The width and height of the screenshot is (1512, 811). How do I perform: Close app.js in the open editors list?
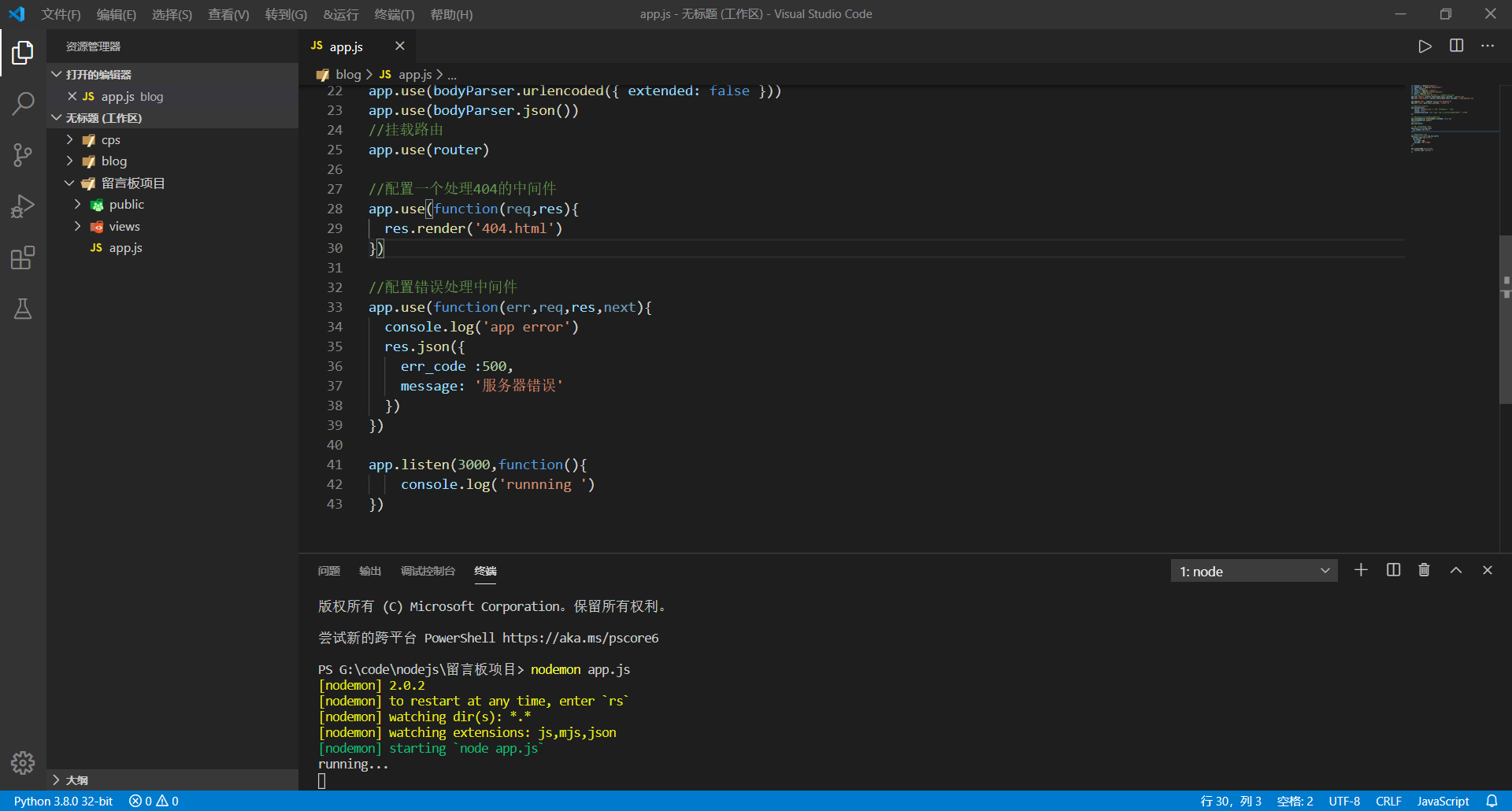pyautogui.click(x=72, y=96)
